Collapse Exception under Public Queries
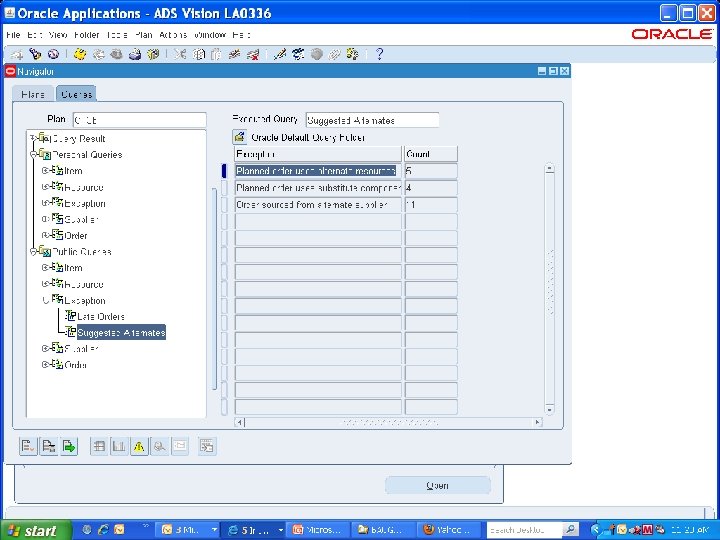 click(45, 300)
